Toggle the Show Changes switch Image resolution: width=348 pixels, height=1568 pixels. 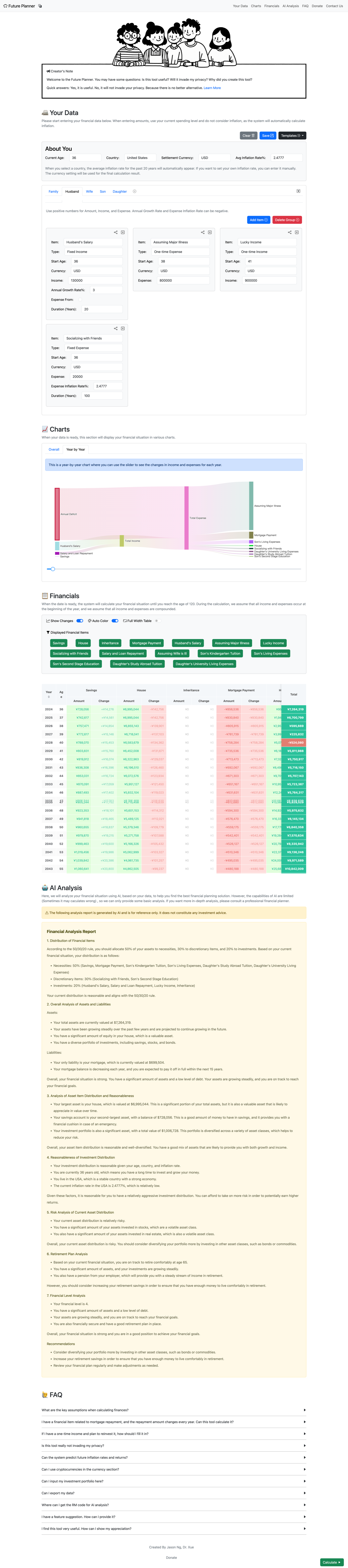pos(79,621)
